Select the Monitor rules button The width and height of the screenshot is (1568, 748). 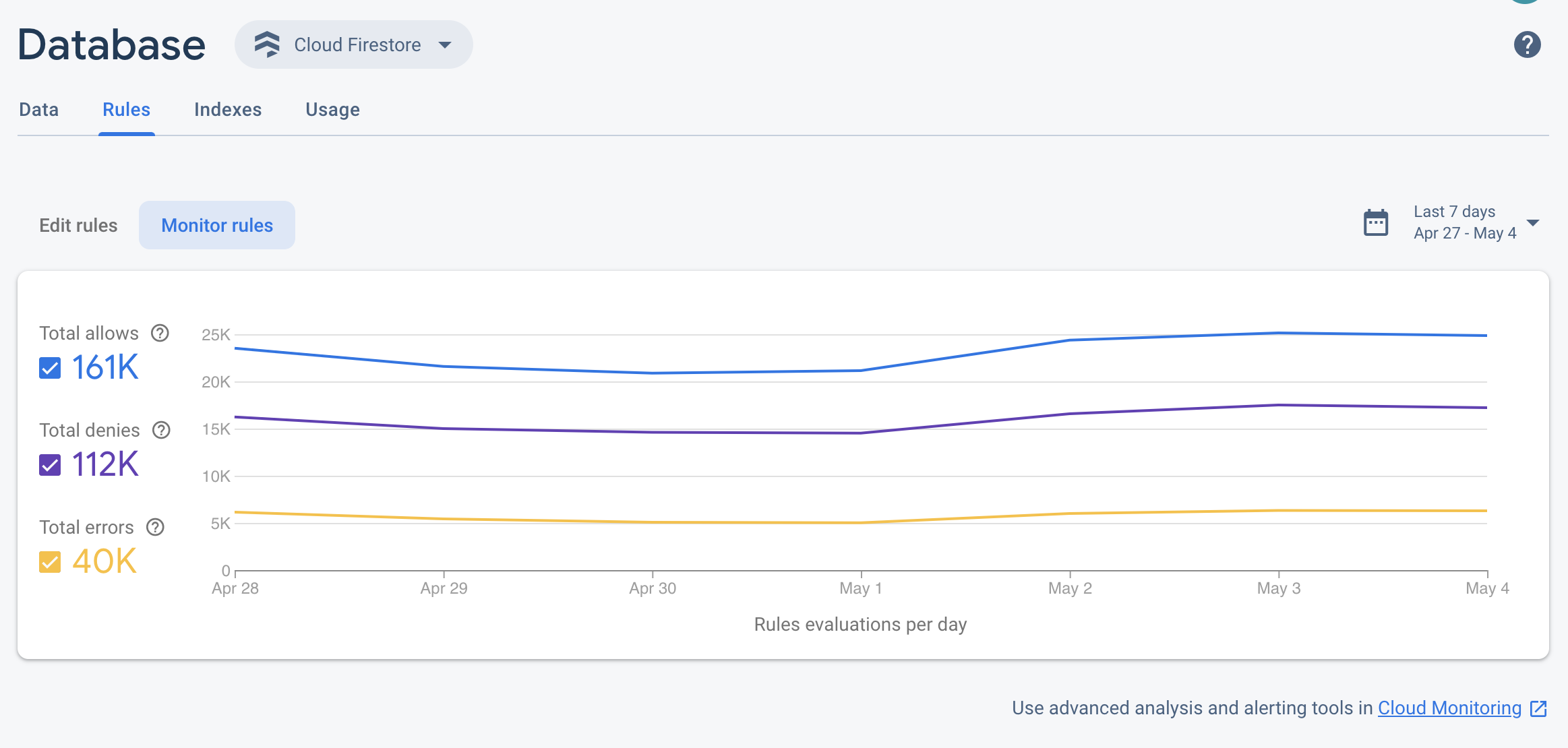pos(217,225)
